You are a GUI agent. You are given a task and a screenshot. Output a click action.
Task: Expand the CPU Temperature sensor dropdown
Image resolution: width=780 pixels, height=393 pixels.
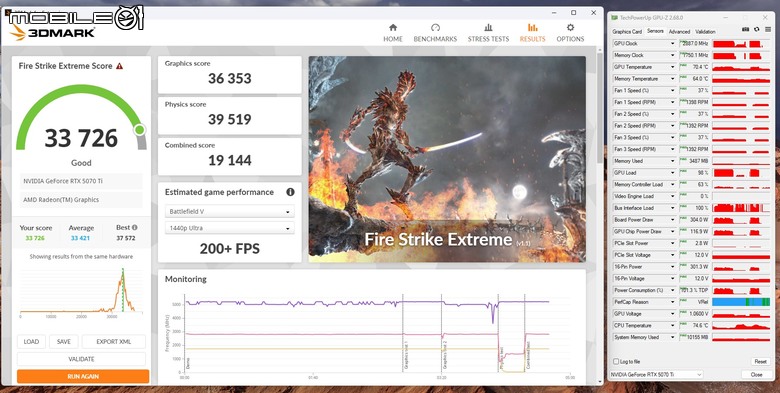673,325
